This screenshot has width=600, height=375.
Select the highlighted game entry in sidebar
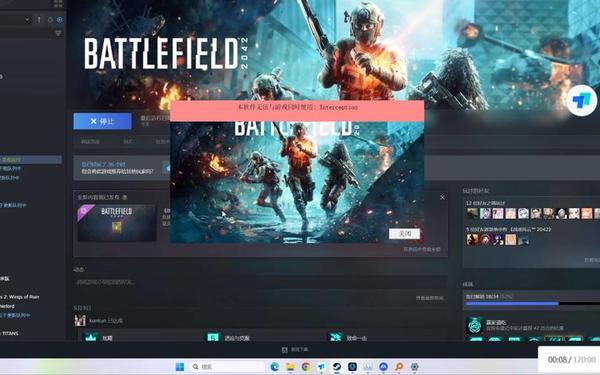point(31,160)
